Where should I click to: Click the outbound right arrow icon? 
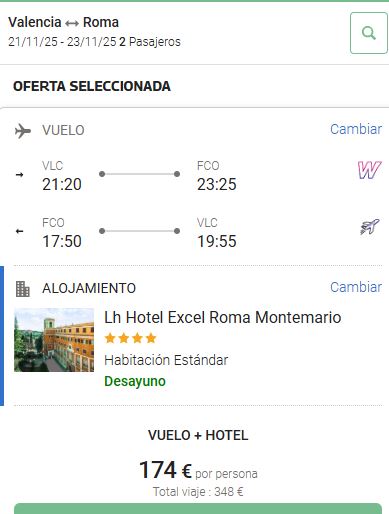[20, 174]
